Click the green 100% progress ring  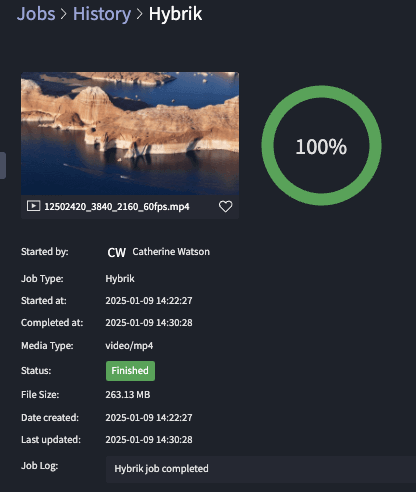321,146
